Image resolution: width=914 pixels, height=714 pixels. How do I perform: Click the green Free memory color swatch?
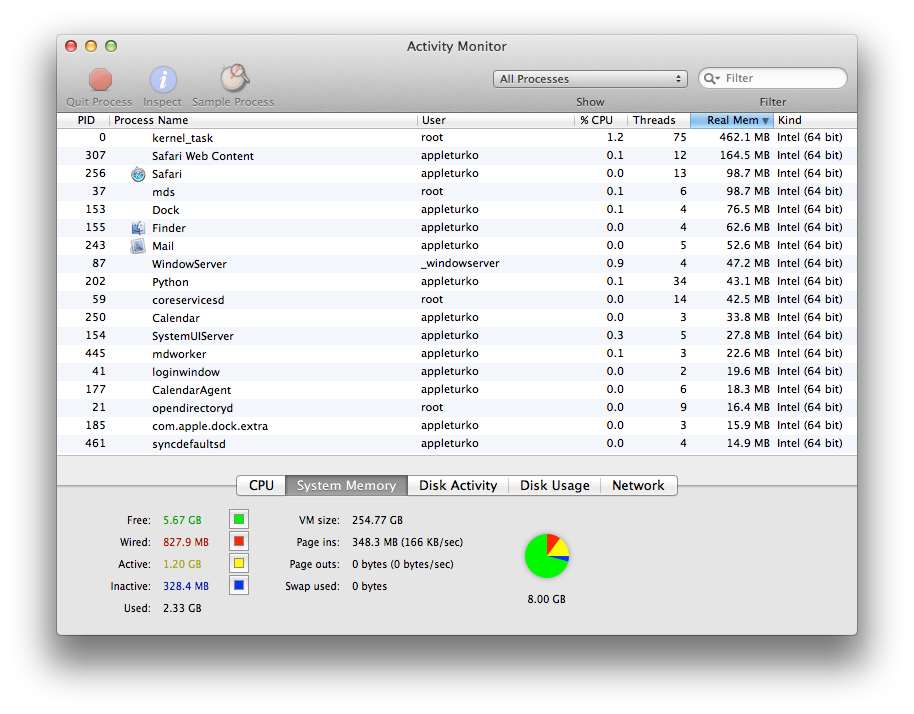(x=239, y=519)
